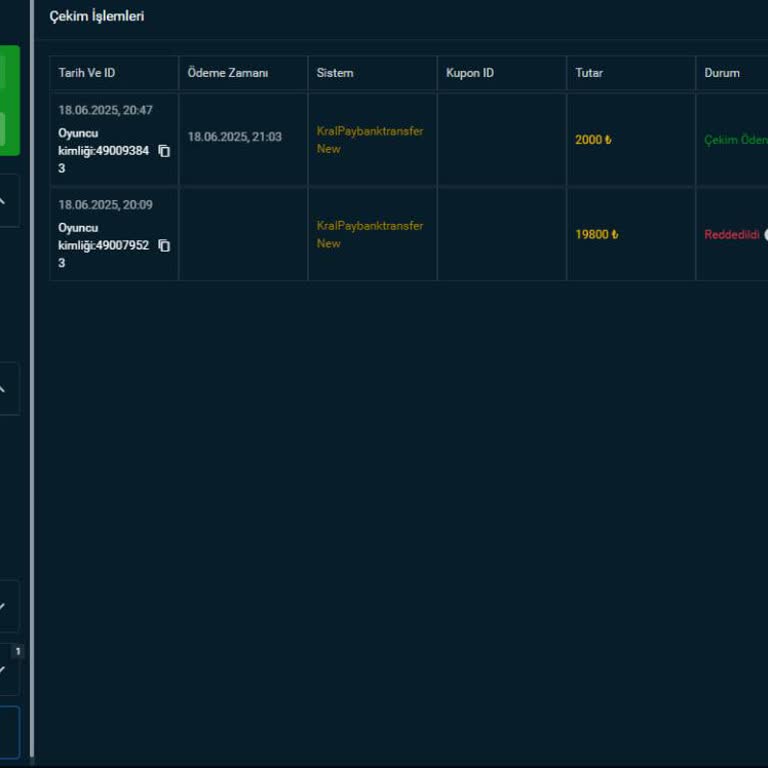768x768 pixels.
Task: Click the Ödeme Zamanı column header
Action: point(227,73)
